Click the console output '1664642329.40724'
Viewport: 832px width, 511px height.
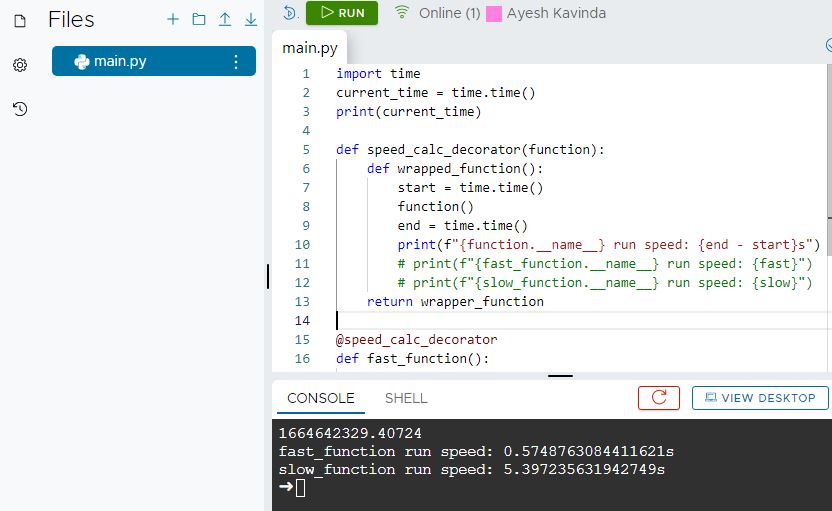[350, 433]
